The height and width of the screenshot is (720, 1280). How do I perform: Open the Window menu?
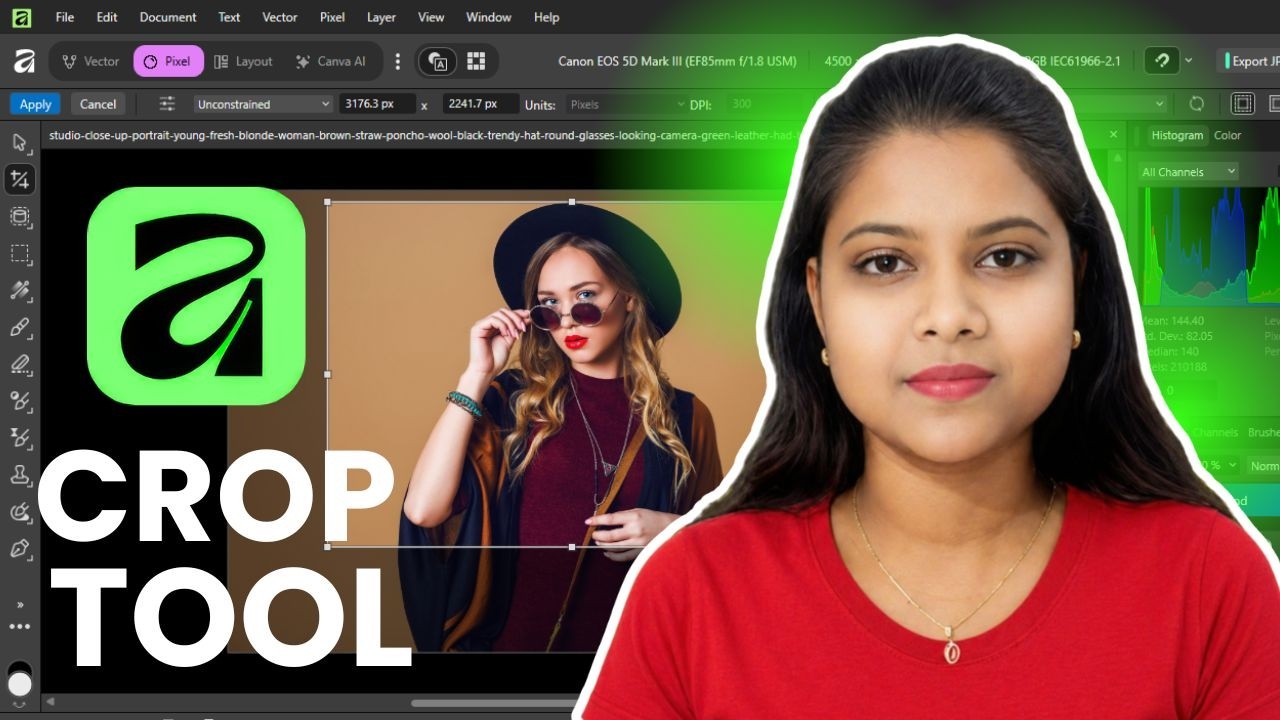coord(489,17)
